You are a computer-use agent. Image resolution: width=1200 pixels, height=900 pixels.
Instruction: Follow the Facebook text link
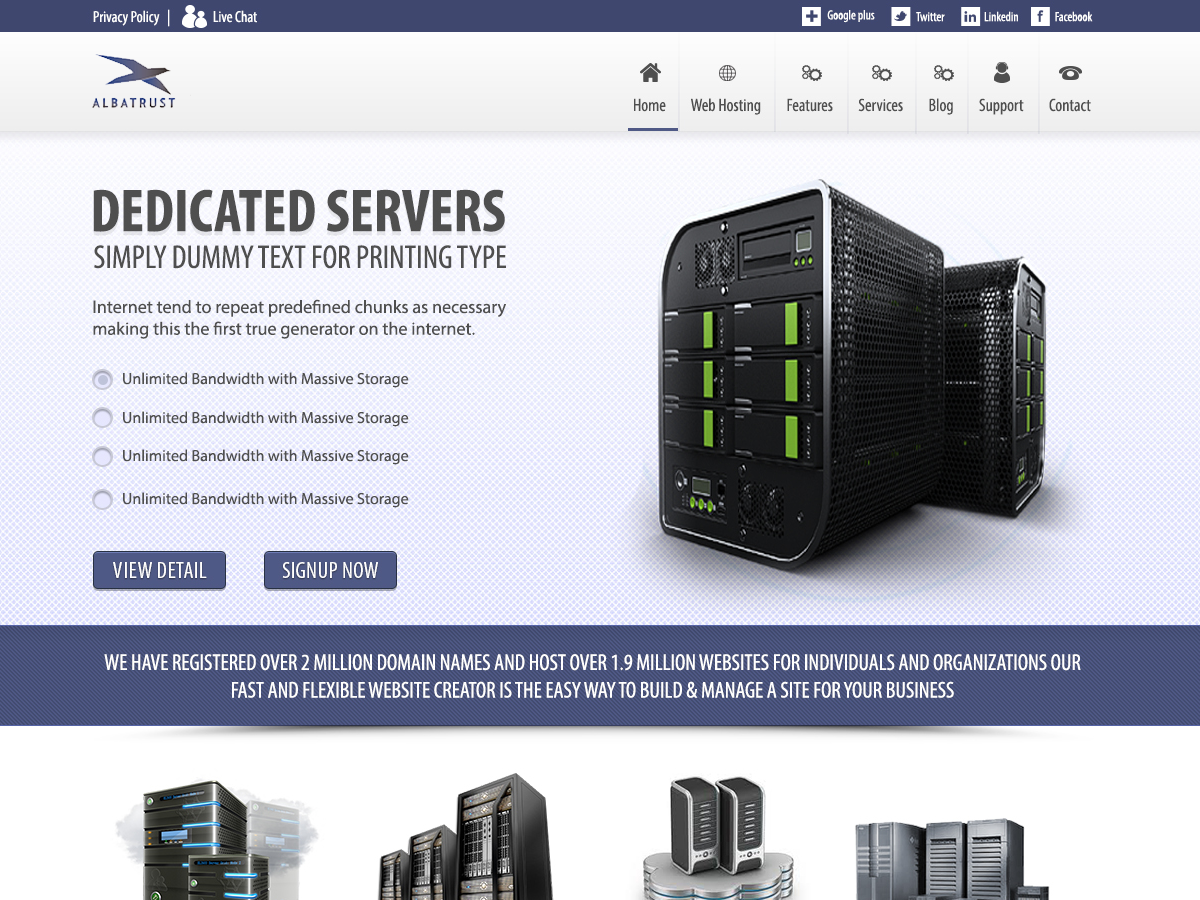tap(1073, 16)
